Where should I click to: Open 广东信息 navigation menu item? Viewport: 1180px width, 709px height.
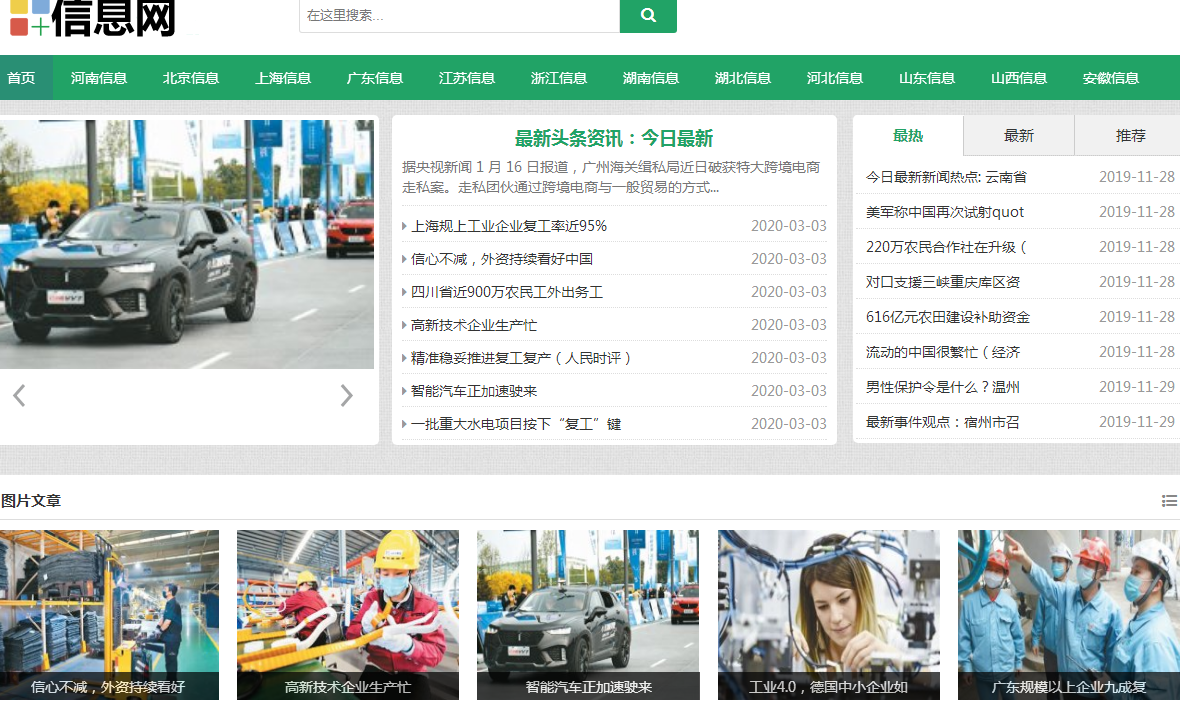click(x=375, y=78)
